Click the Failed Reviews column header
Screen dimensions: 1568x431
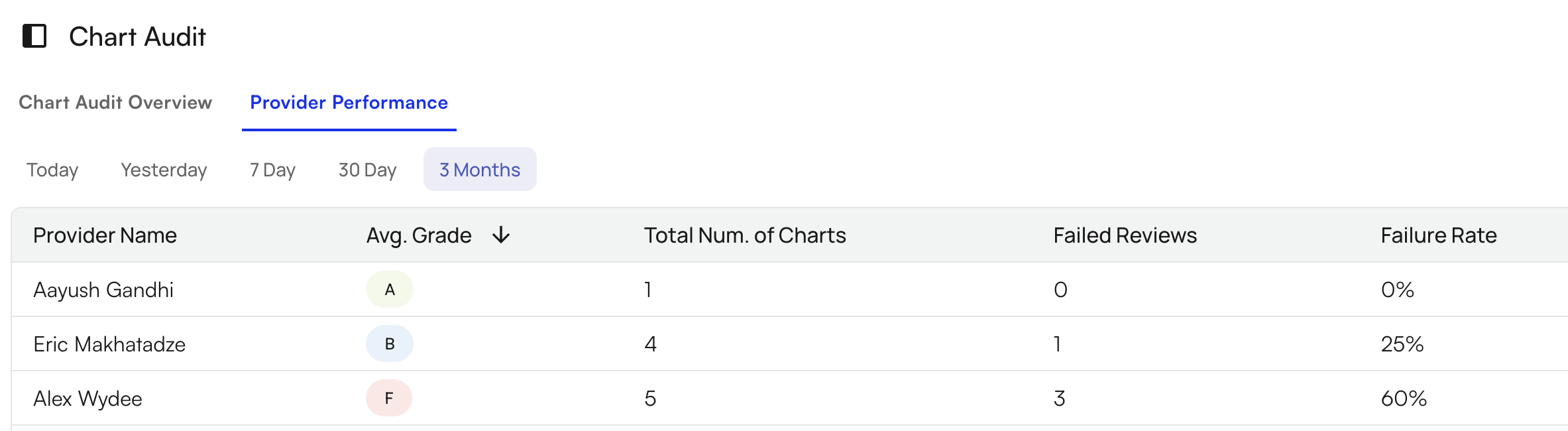[x=1125, y=235]
